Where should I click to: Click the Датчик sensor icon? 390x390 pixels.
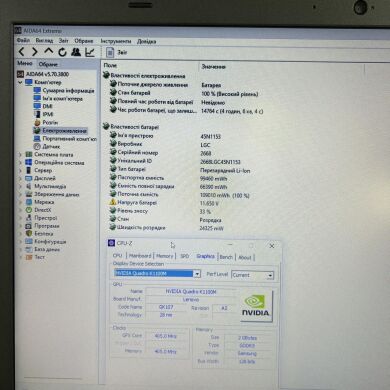click(x=37, y=146)
